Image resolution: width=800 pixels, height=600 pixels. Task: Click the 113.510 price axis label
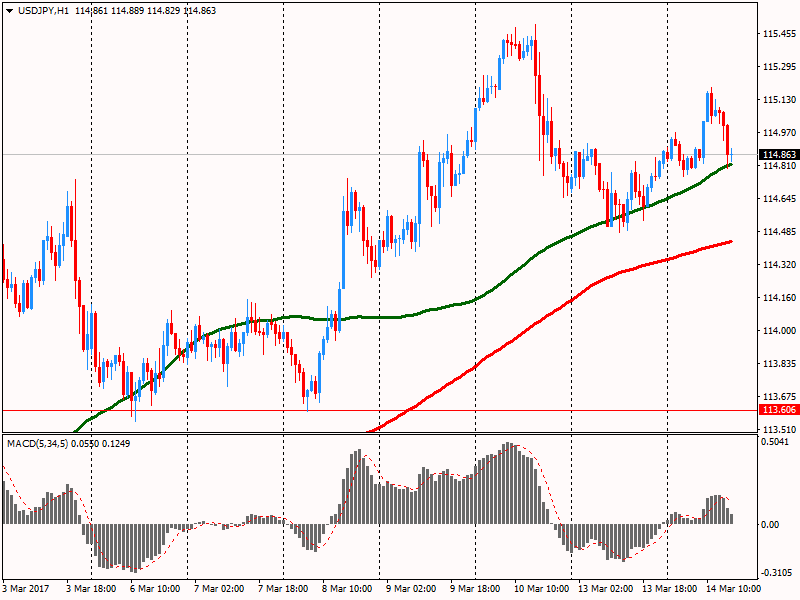(x=779, y=429)
